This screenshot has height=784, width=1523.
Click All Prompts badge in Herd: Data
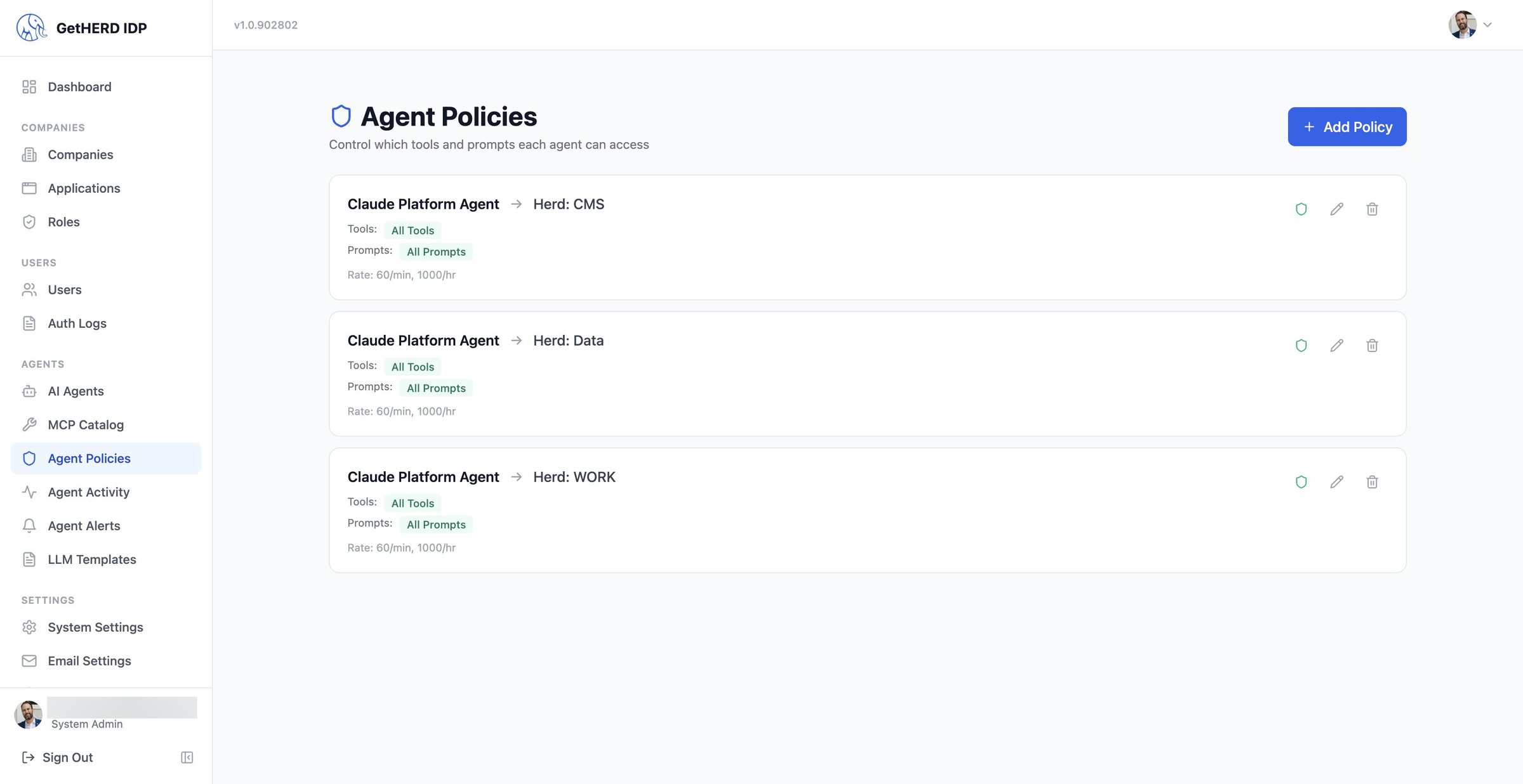tap(436, 388)
